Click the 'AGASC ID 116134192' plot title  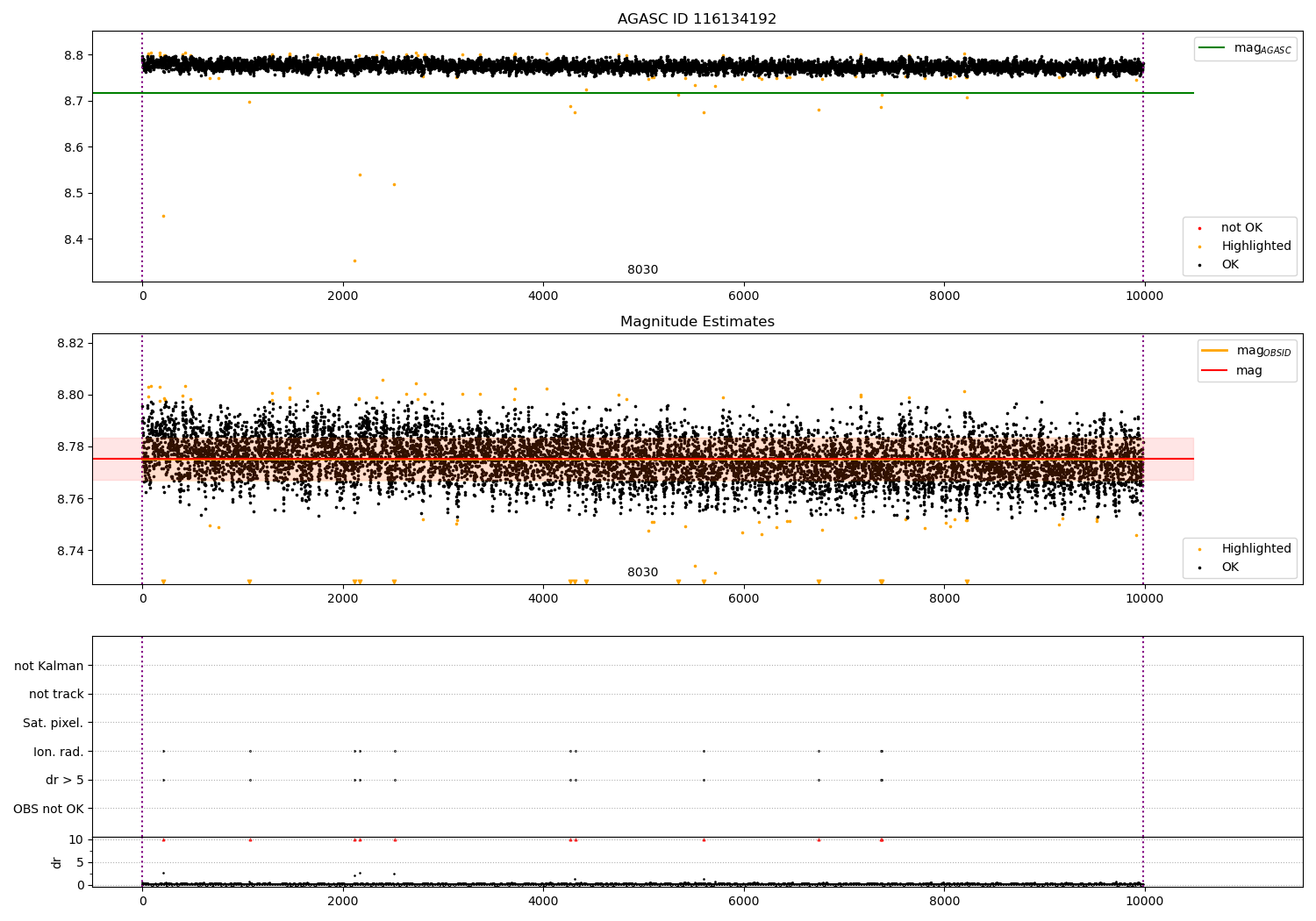coord(697,19)
